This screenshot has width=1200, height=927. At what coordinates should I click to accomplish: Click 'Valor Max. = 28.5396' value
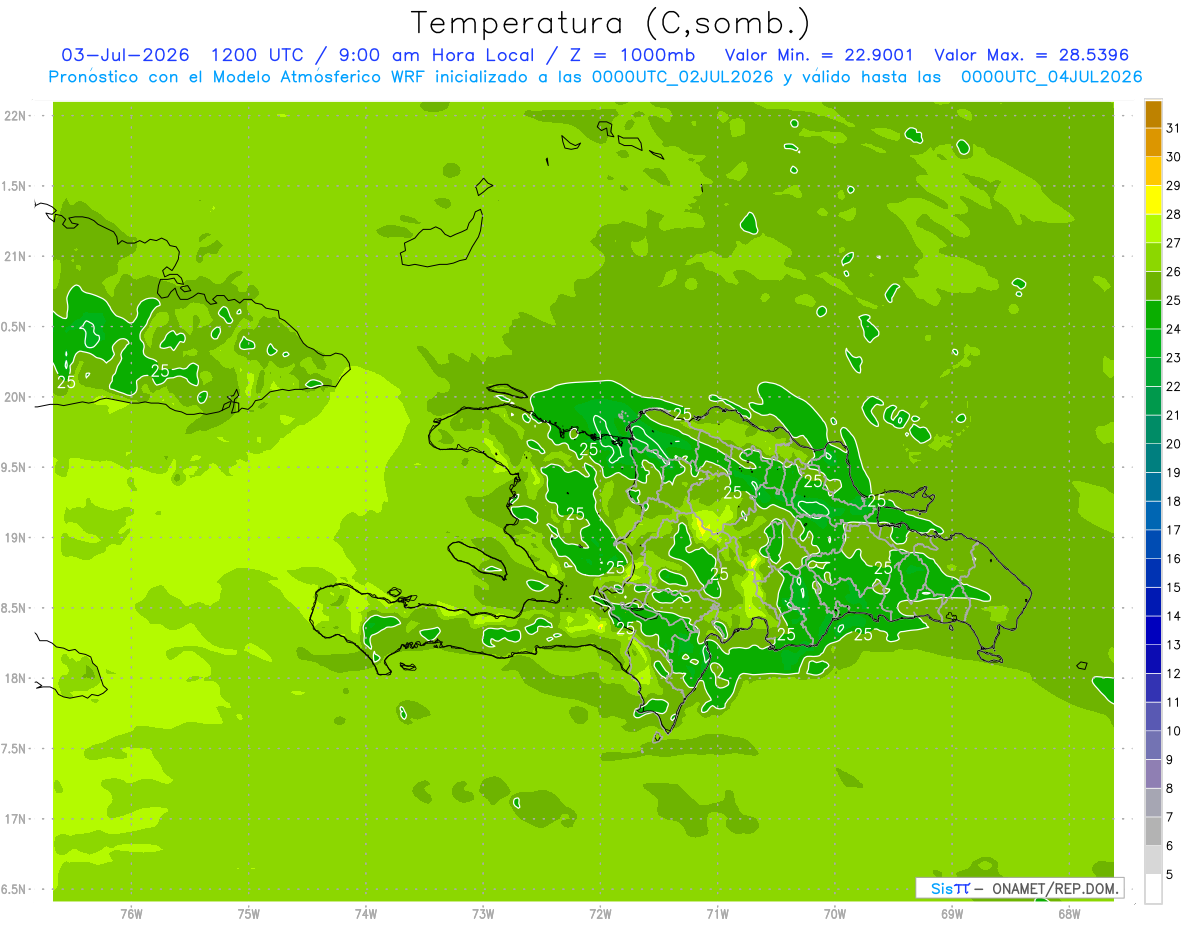[1031, 55]
